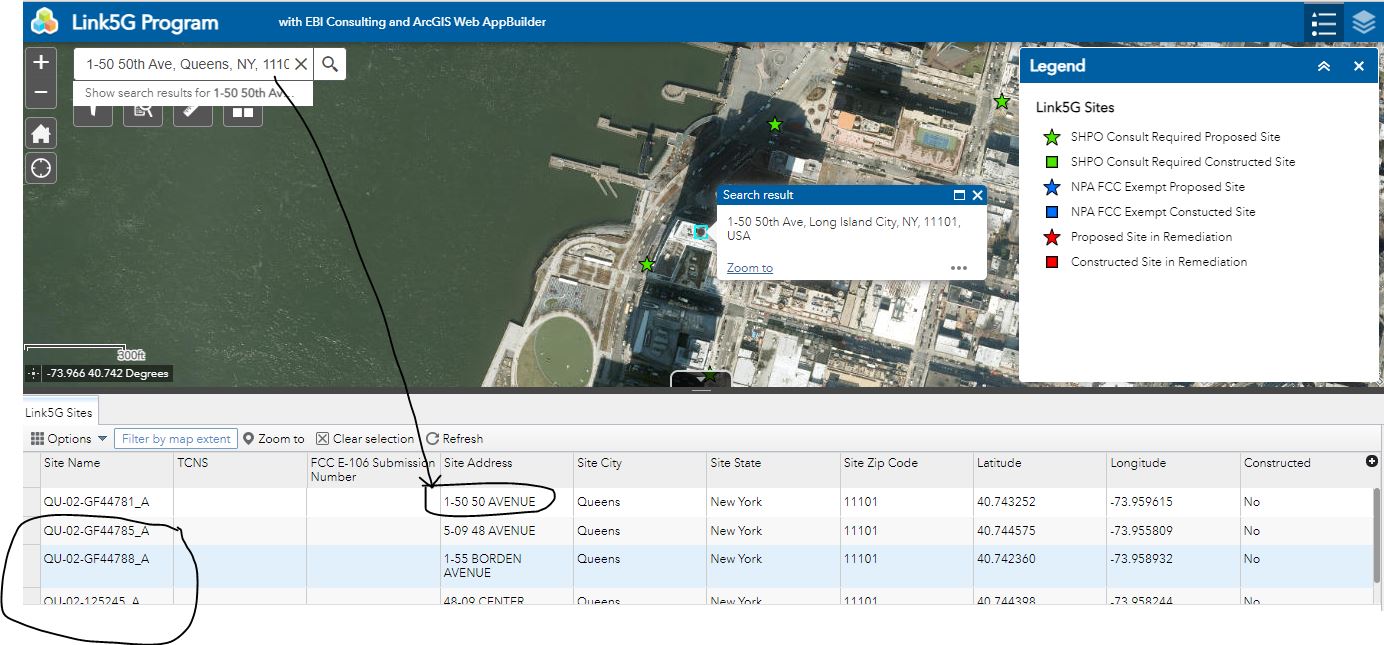Screen dimensions: 1384x645
Task: Select the QU-02-GF44785_A table row
Action: pyautogui.click(x=700, y=531)
